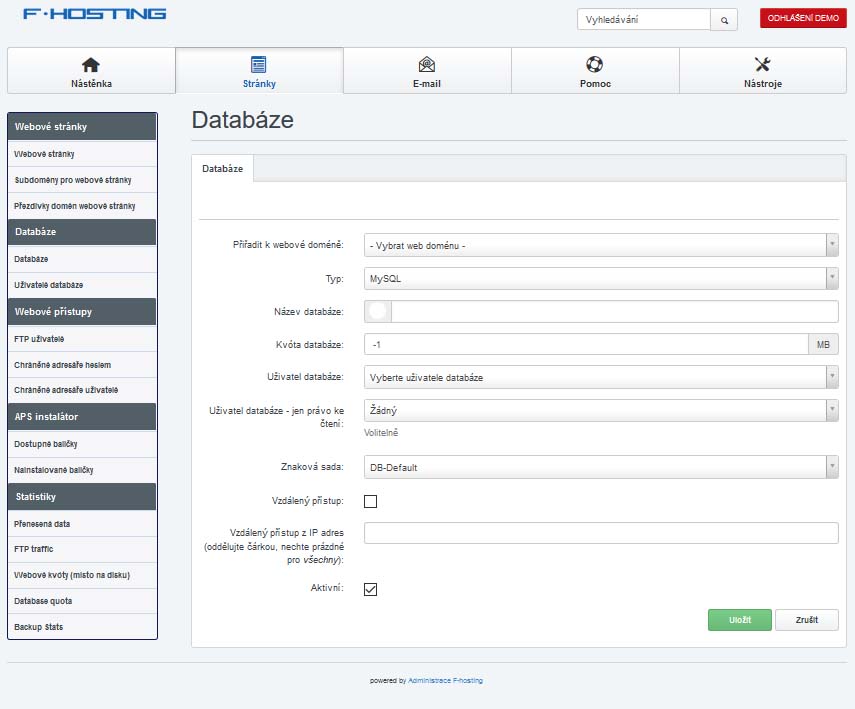This screenshot has width=855, height=709.
Task: Open the Typ MySQL dropdown
Action: point(601,279)
